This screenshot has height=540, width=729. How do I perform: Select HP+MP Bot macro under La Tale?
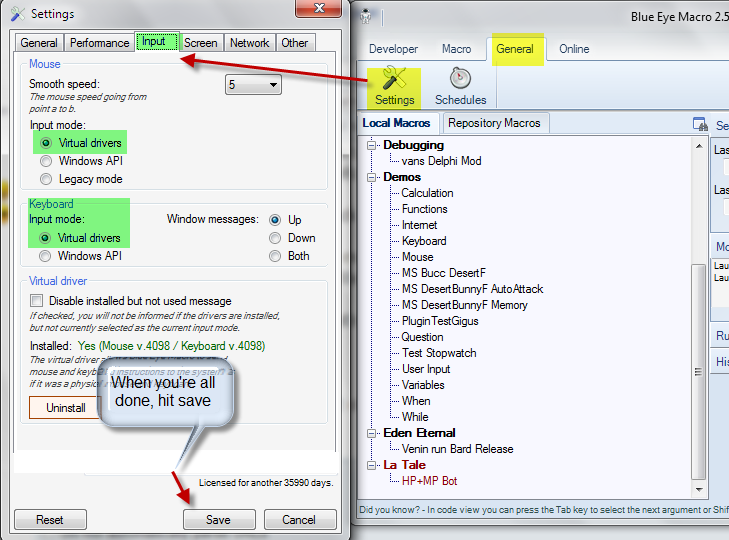[x=429, y=481]
